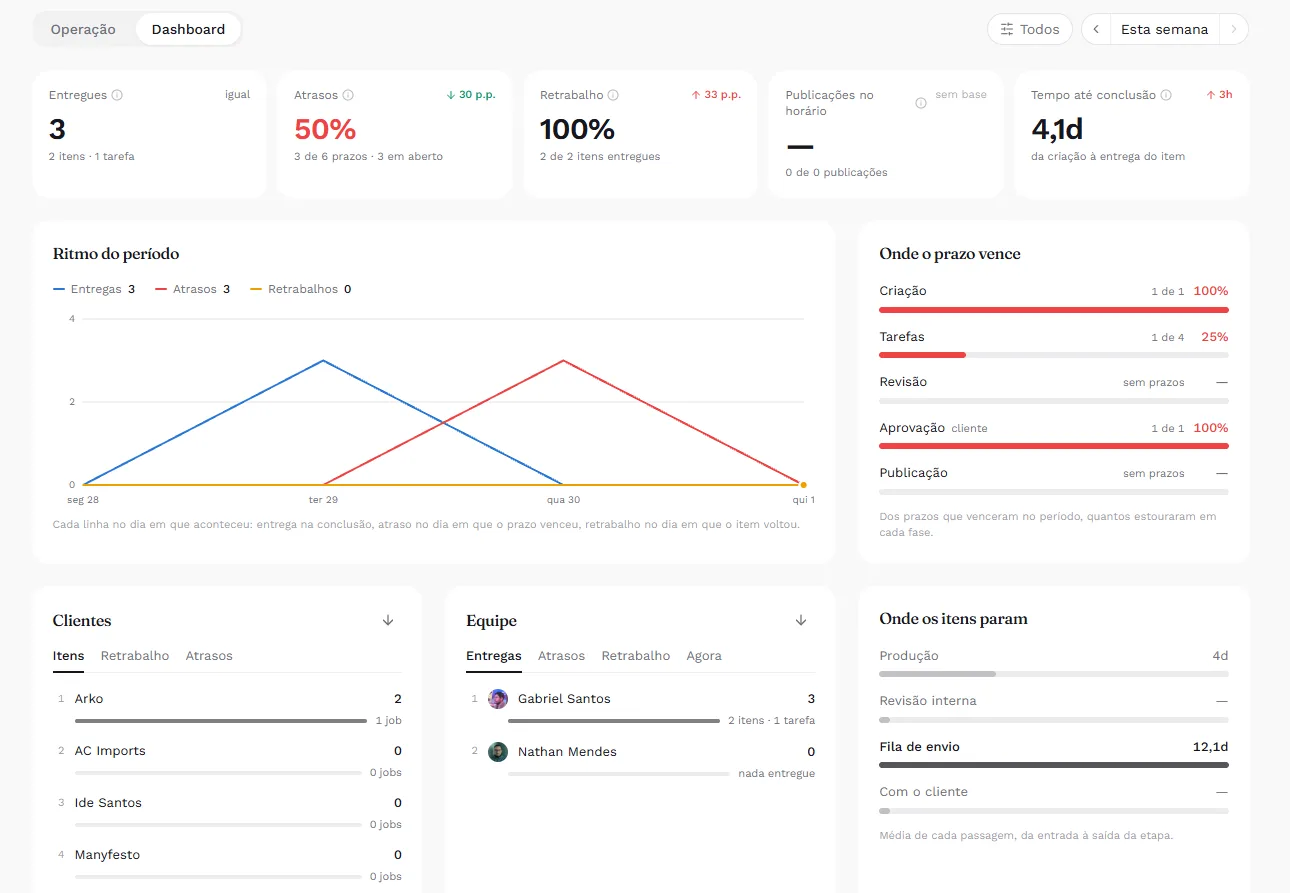The height and width of the screenshot is (893, 1290).
Task: Click the Criação deadline progress bar
Action: [1054, 310]
